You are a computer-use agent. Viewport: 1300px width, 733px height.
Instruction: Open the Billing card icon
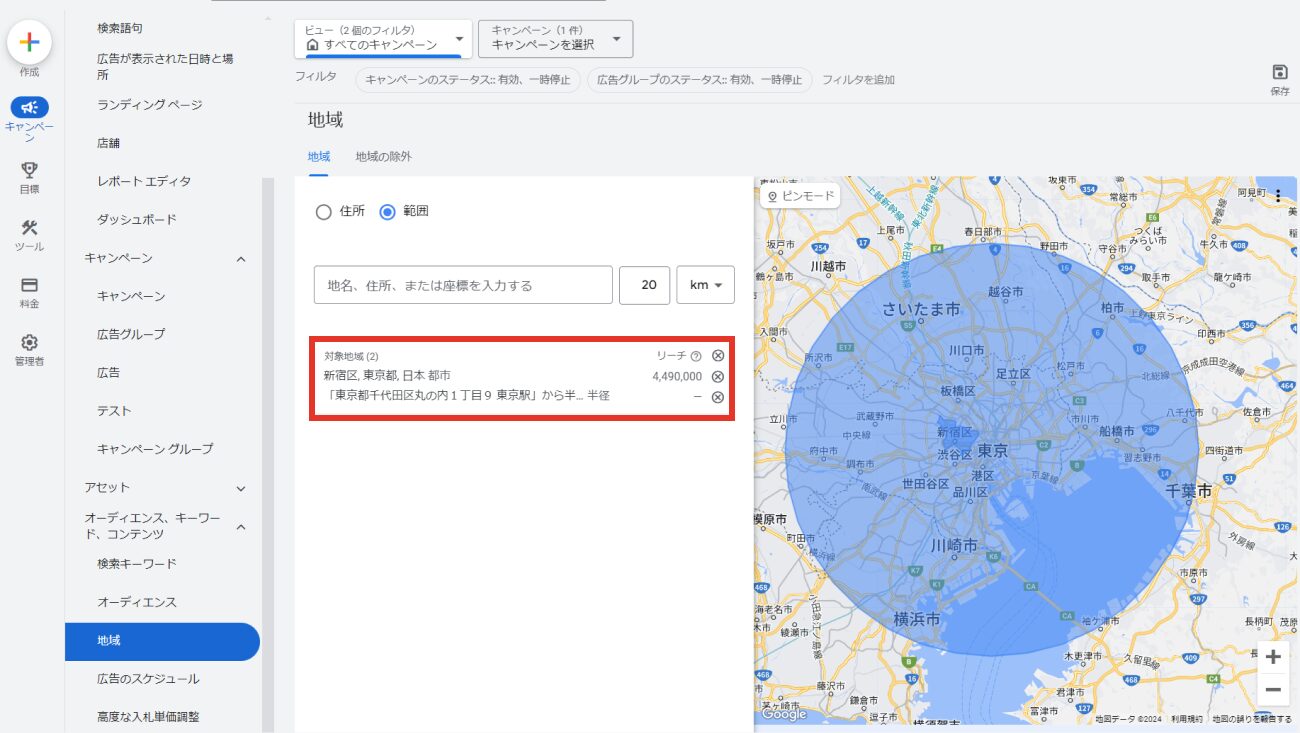pyautogui.click(x=29, y=285)
